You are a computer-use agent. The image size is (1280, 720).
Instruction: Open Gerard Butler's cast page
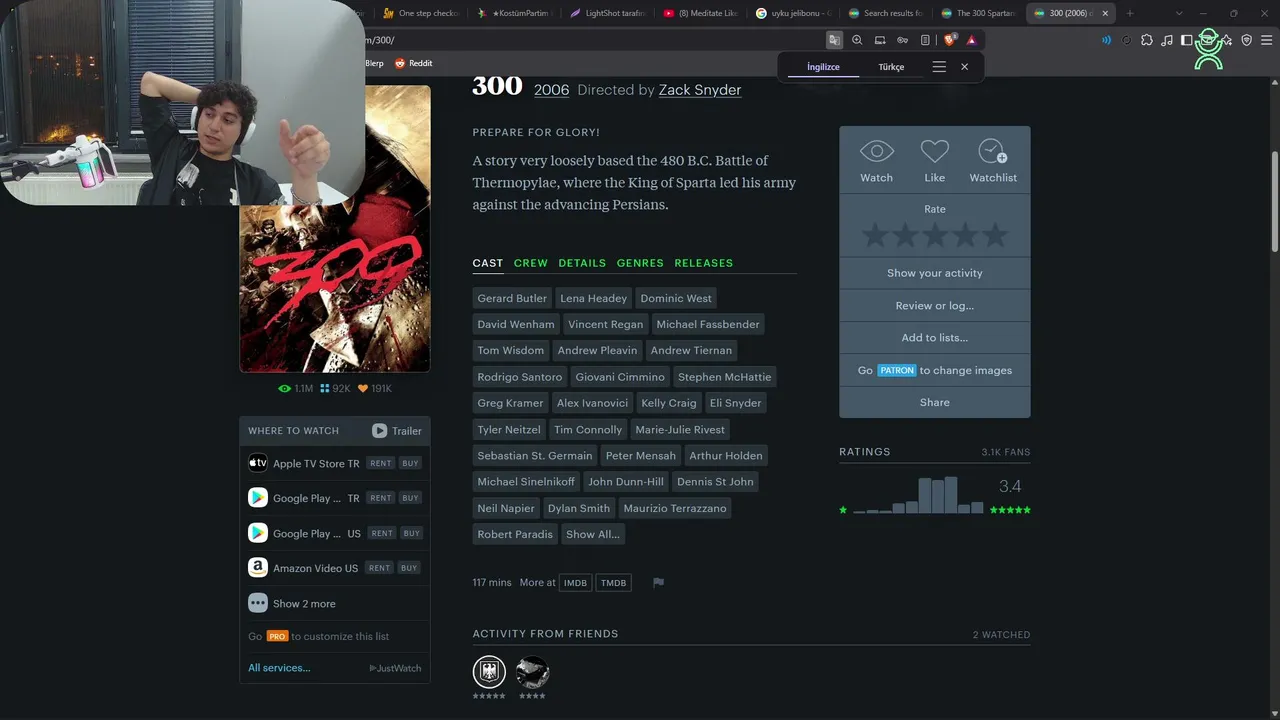click(512, 298)
